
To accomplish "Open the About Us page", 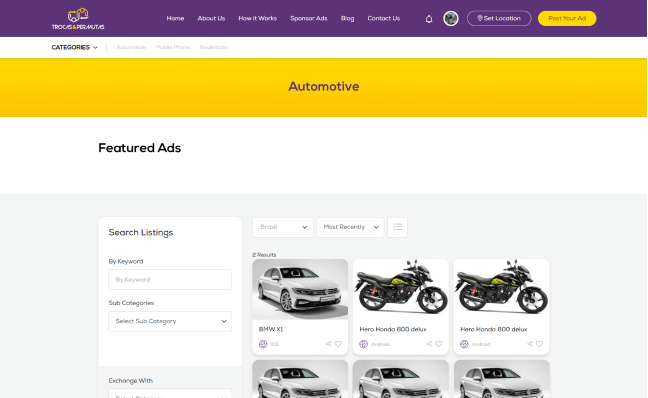I will (x=211, y=18).
